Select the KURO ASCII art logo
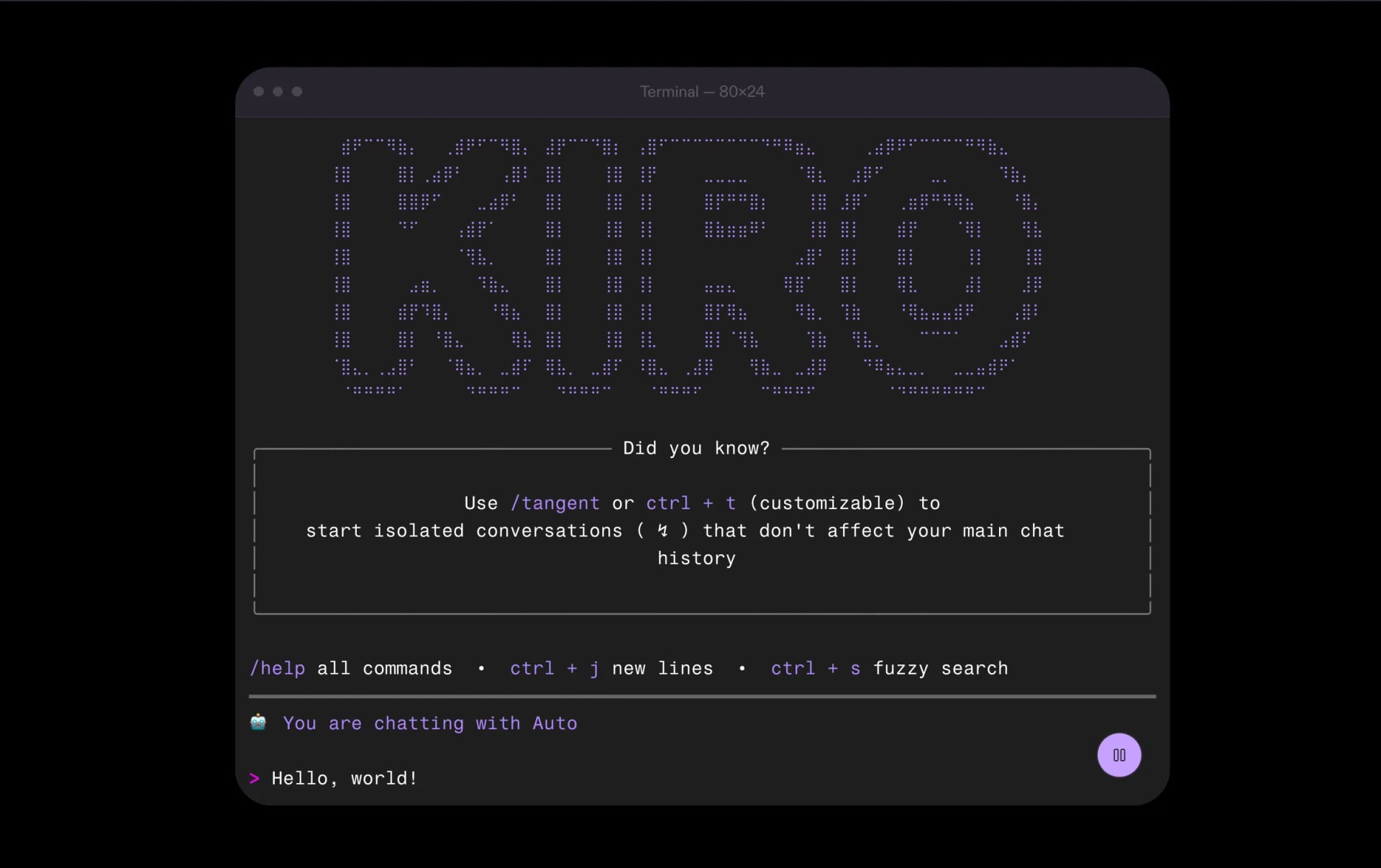 (687, 266)
